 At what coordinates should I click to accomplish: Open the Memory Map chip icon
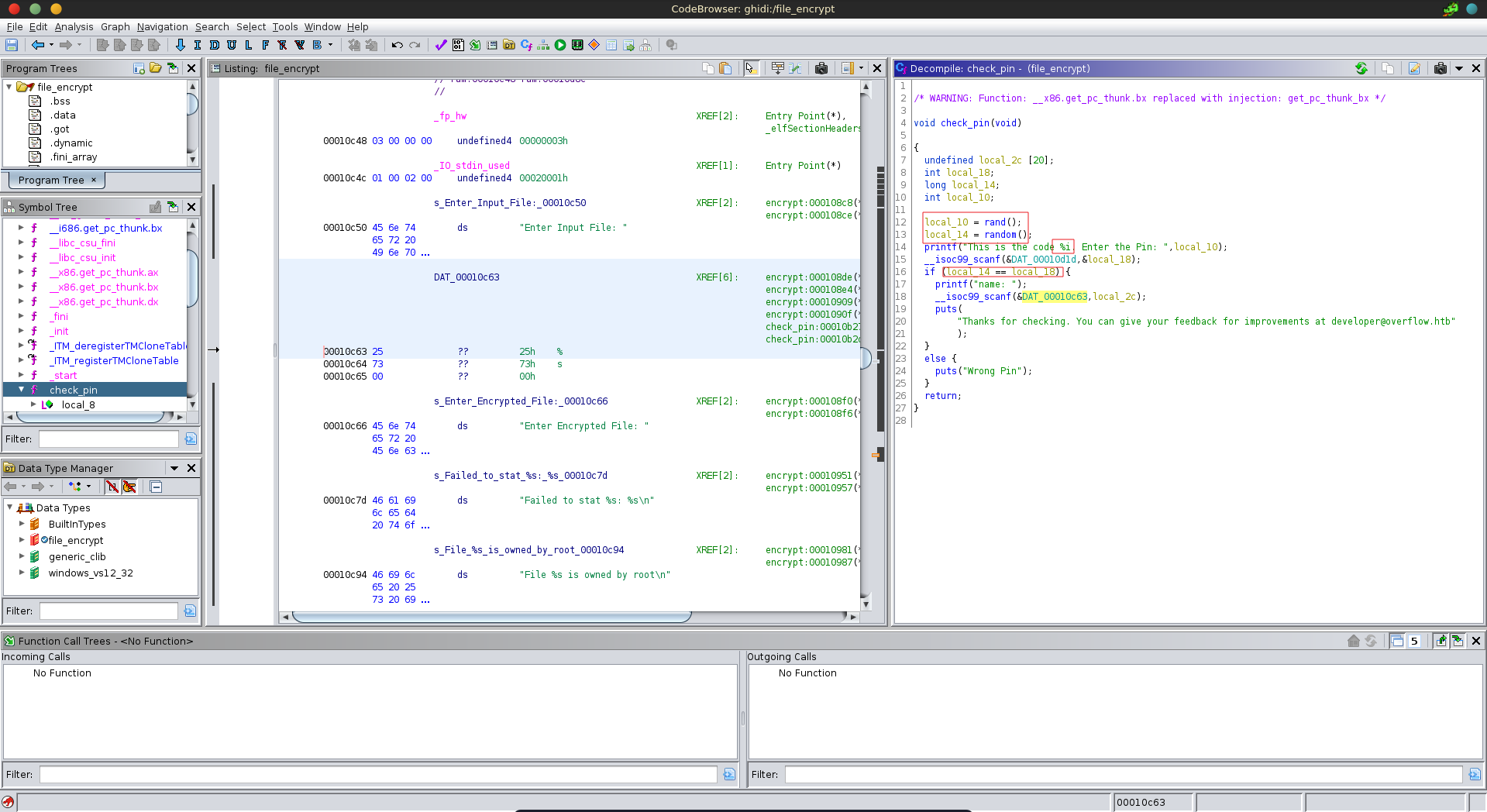tap(577, 45)
